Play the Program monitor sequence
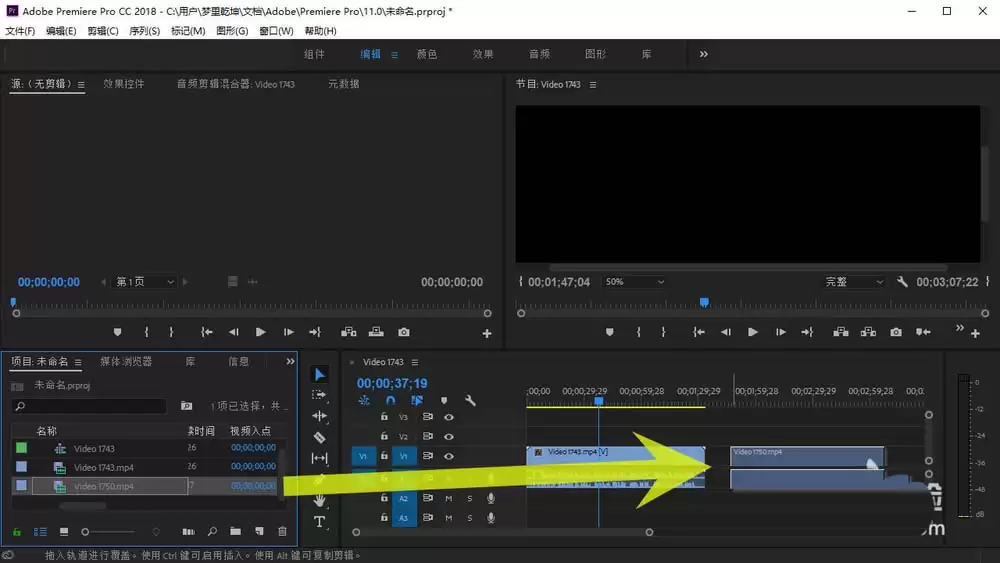Viewport: 1000px width, 563px height. (753, 332)
